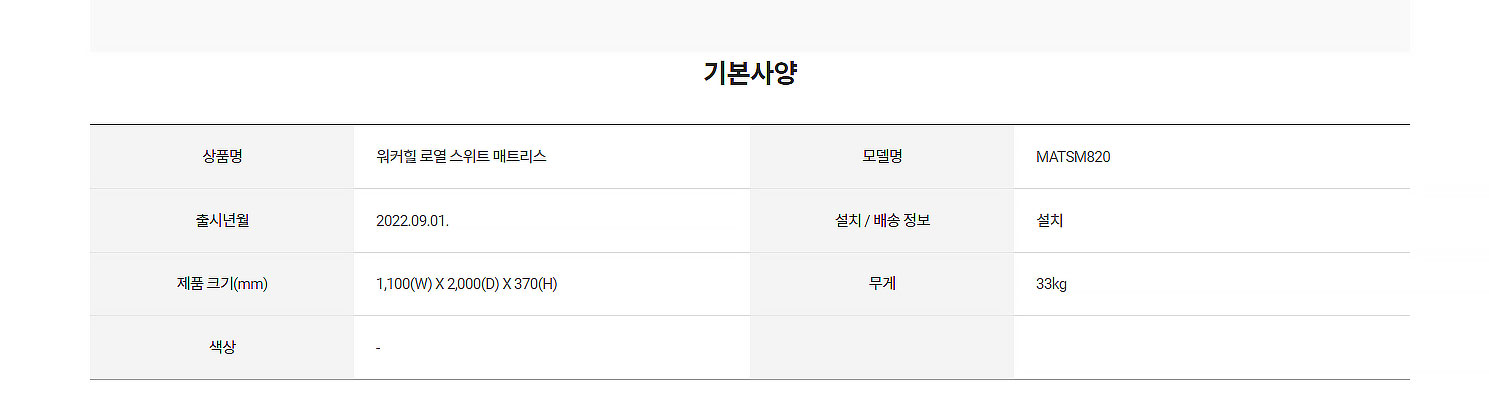
Task: Click model value MATSM820
Action: 1073,157
